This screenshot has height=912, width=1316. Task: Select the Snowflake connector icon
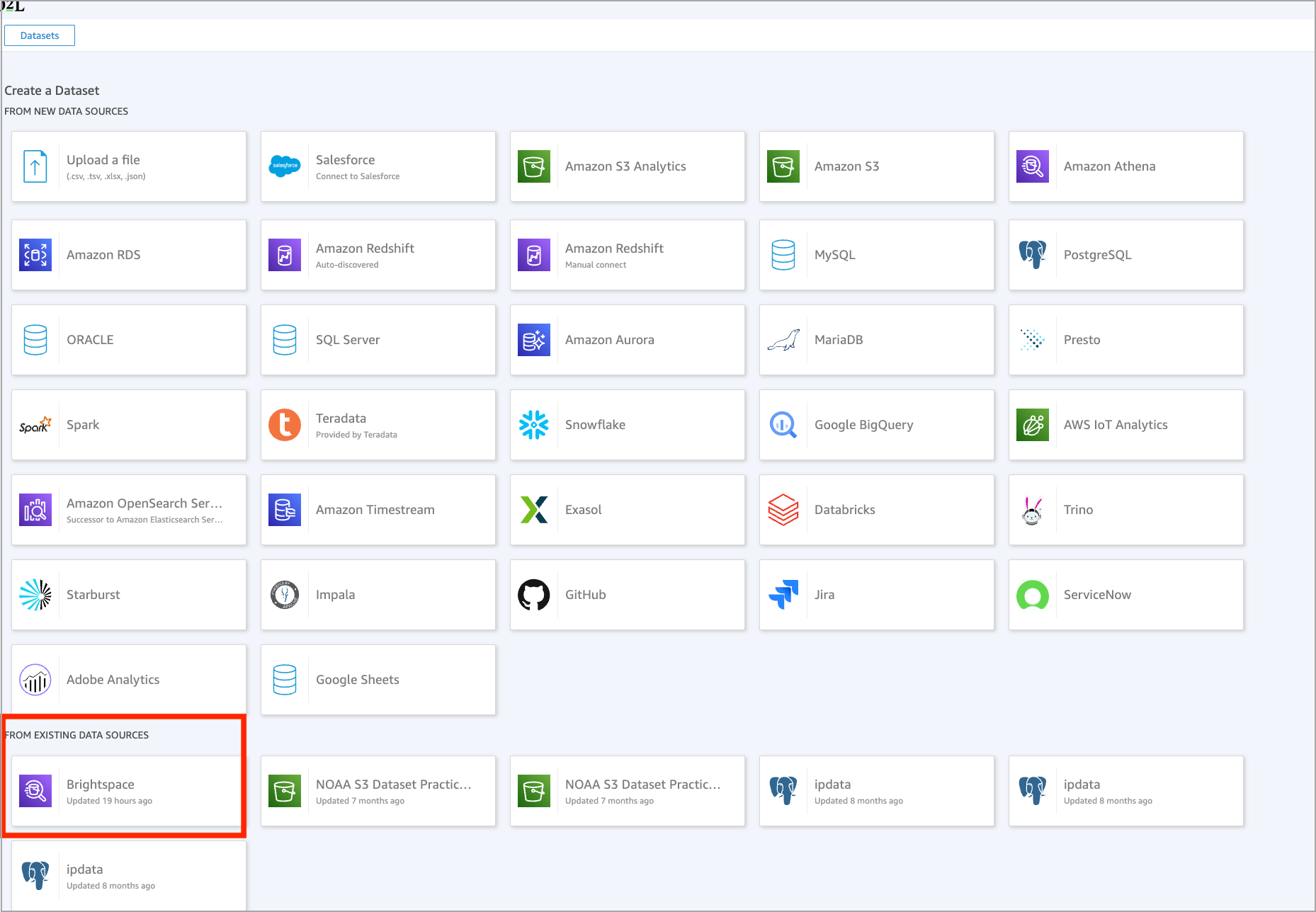tap(534, 425)
